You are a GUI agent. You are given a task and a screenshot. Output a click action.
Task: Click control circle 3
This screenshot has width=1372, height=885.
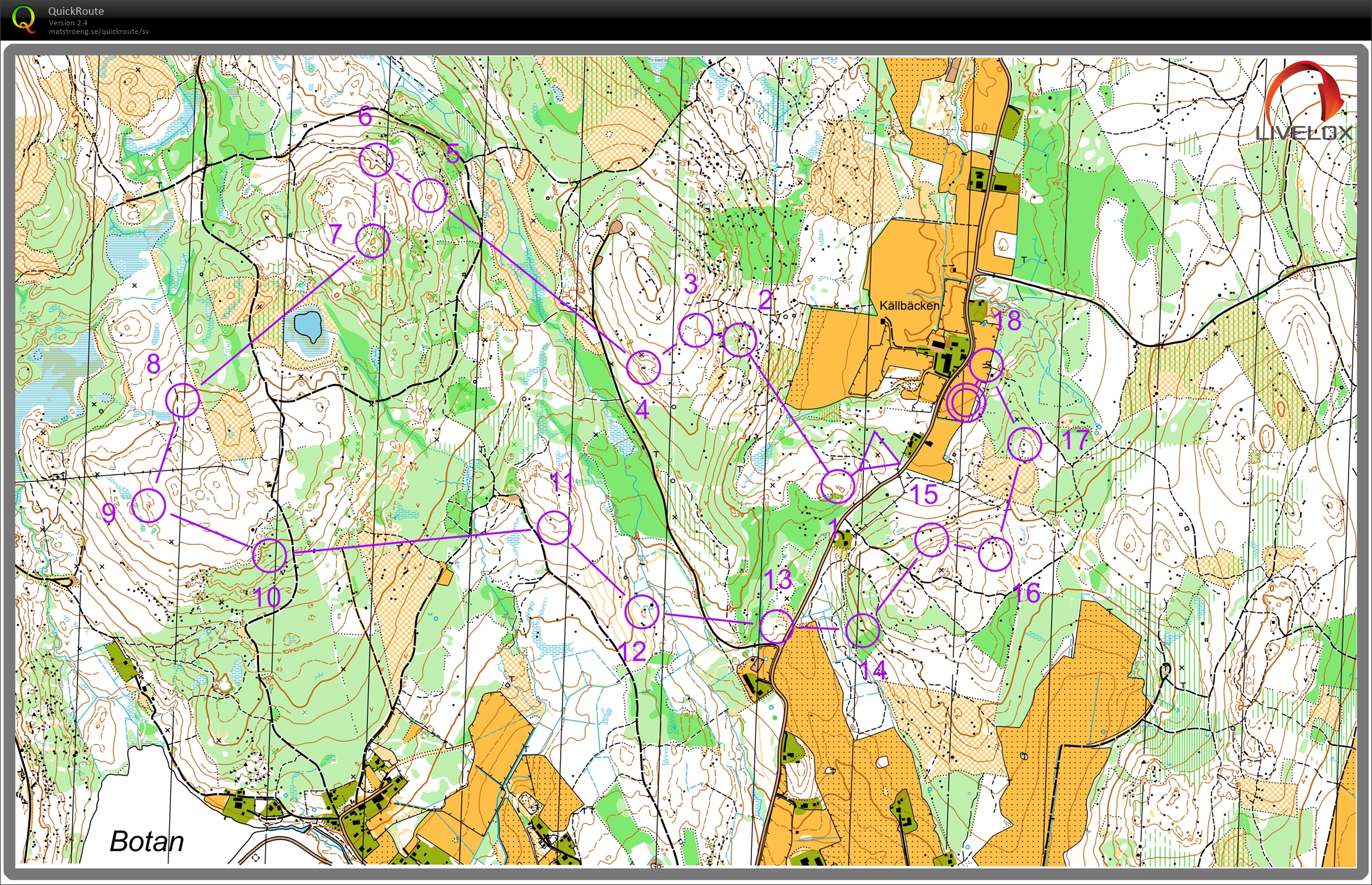[696, 331]
